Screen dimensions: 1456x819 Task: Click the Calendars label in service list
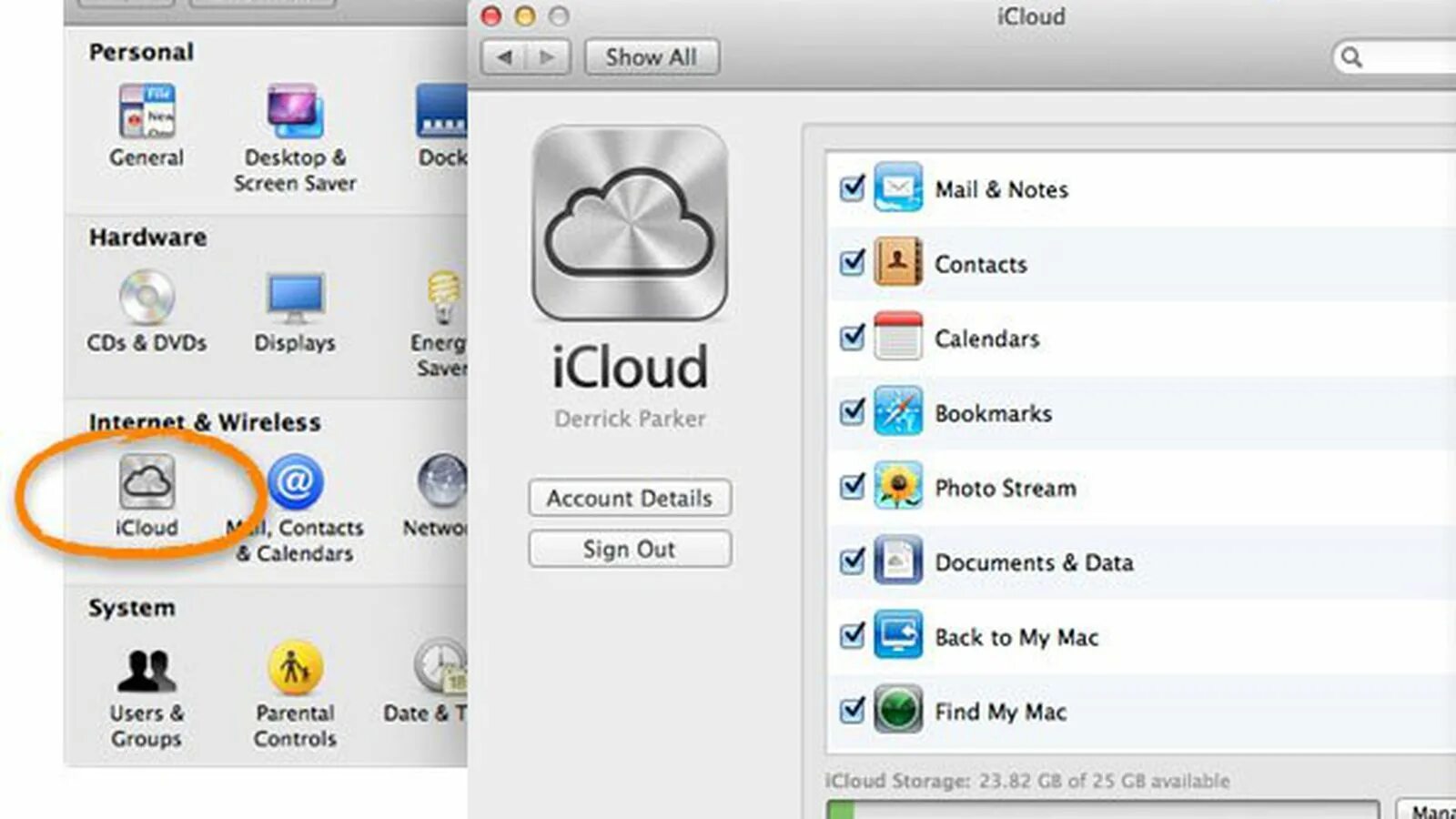pyautogui.click(x=986, y=339)
